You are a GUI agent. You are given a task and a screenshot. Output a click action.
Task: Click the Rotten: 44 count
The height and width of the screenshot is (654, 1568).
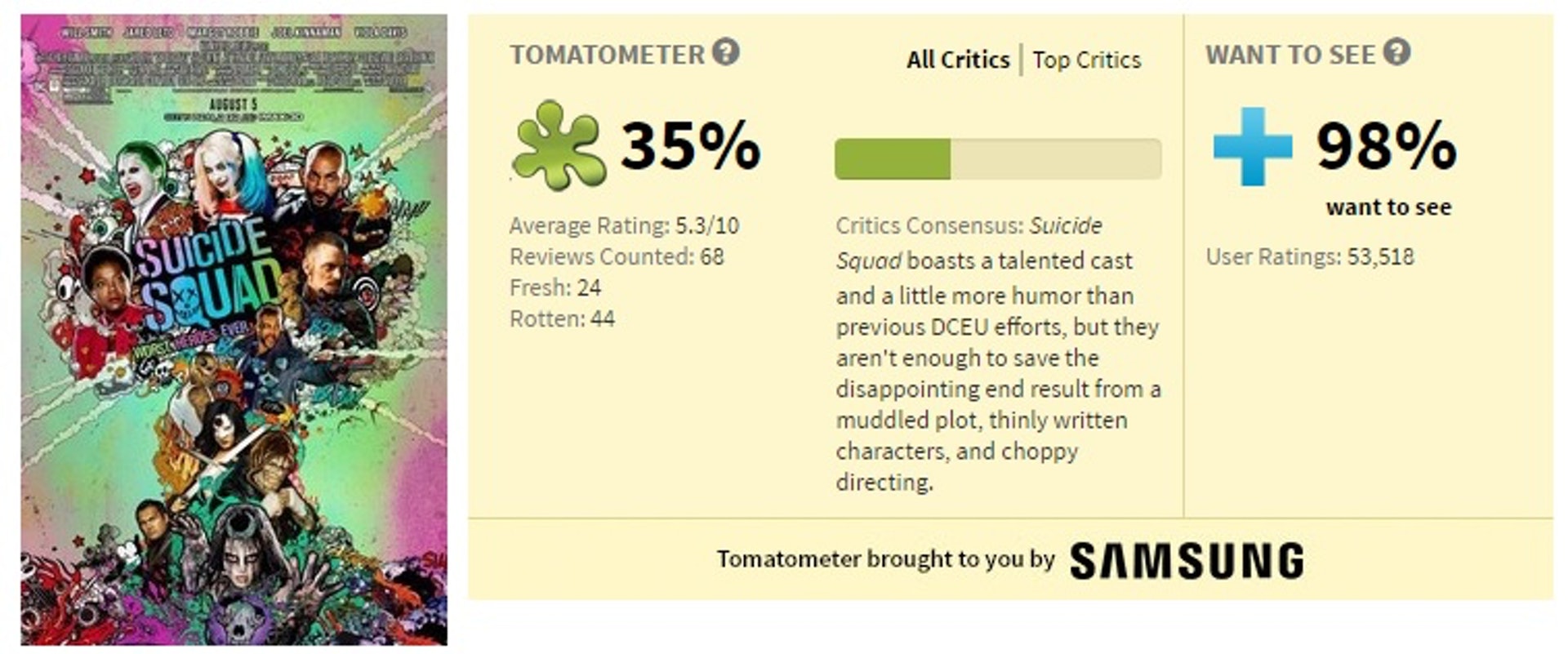click(x=562, y=318)
